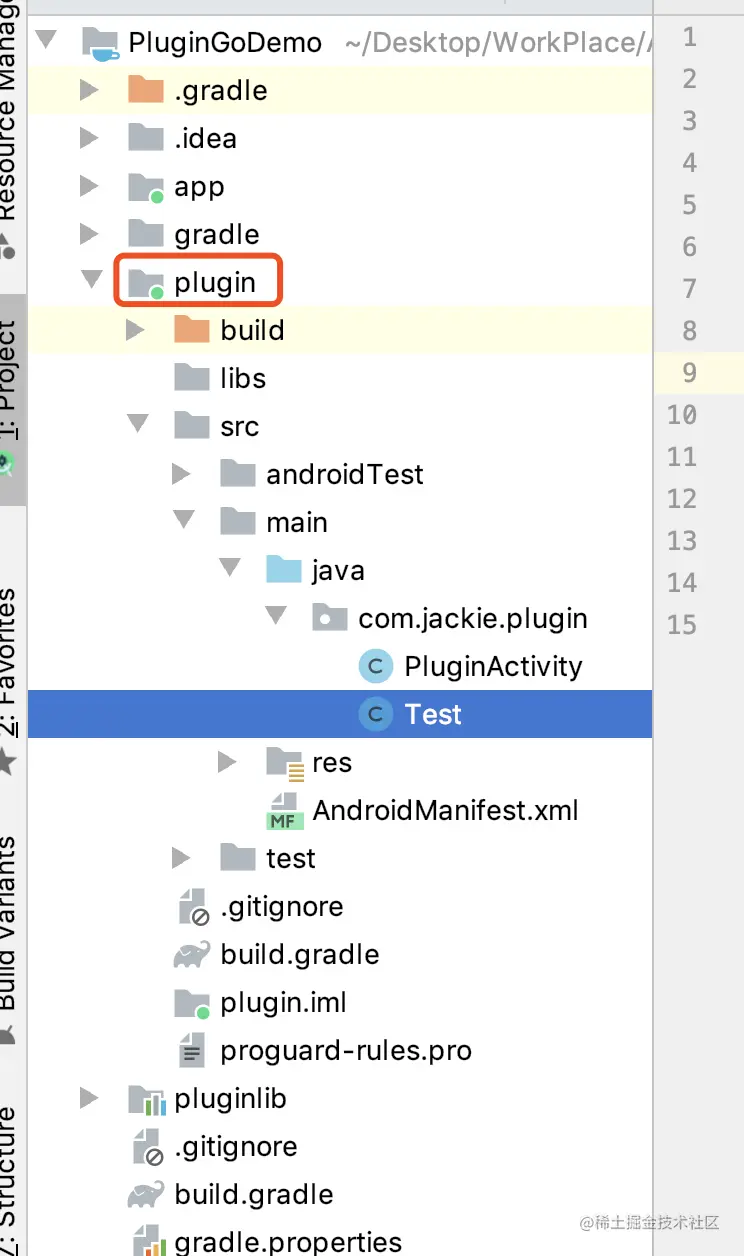Open the Structure tool window tab
Viewport: 744px width, 1256px height.
tap(10, 1180)
